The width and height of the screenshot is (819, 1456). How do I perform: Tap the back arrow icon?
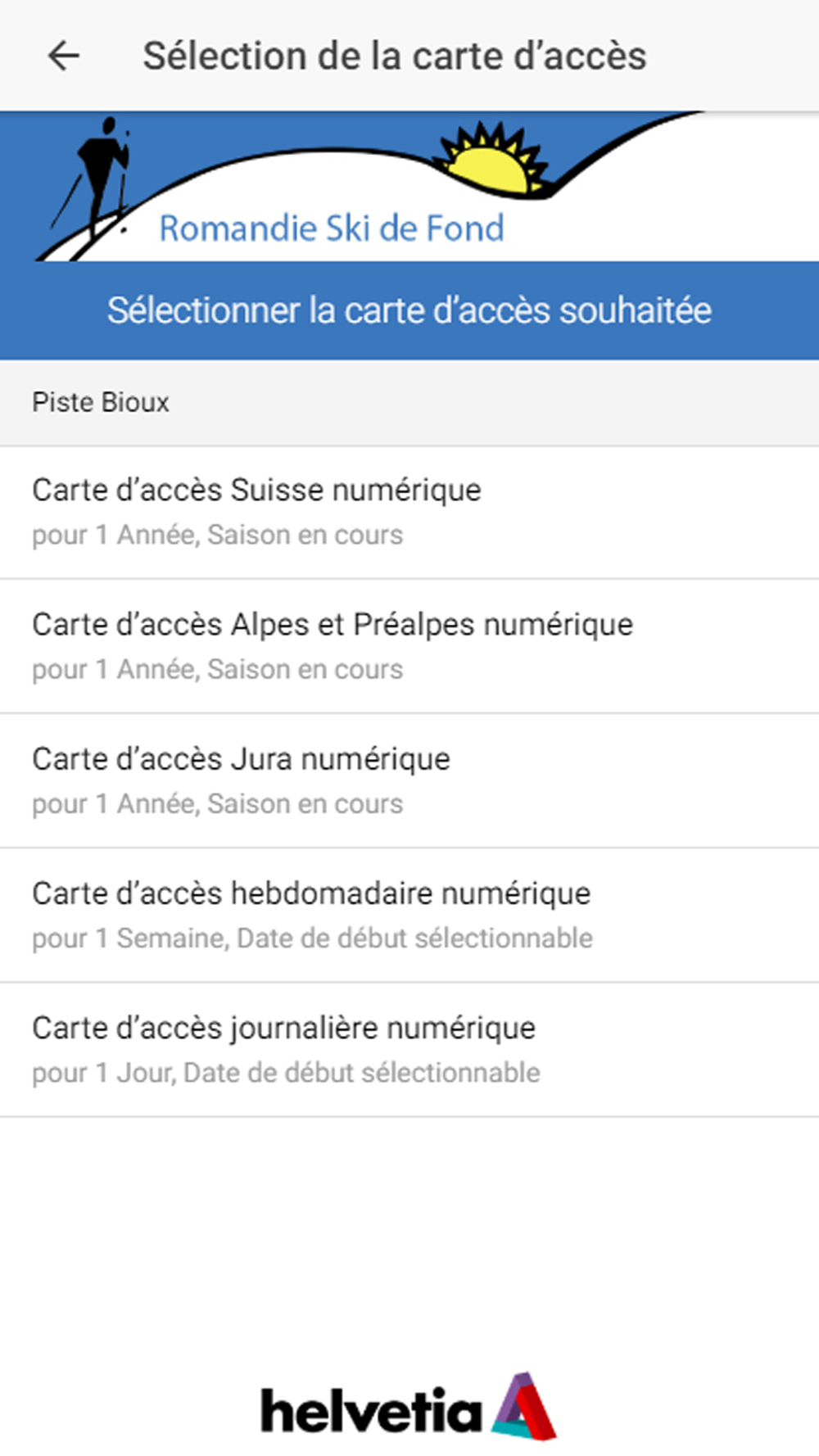[64, 56]
